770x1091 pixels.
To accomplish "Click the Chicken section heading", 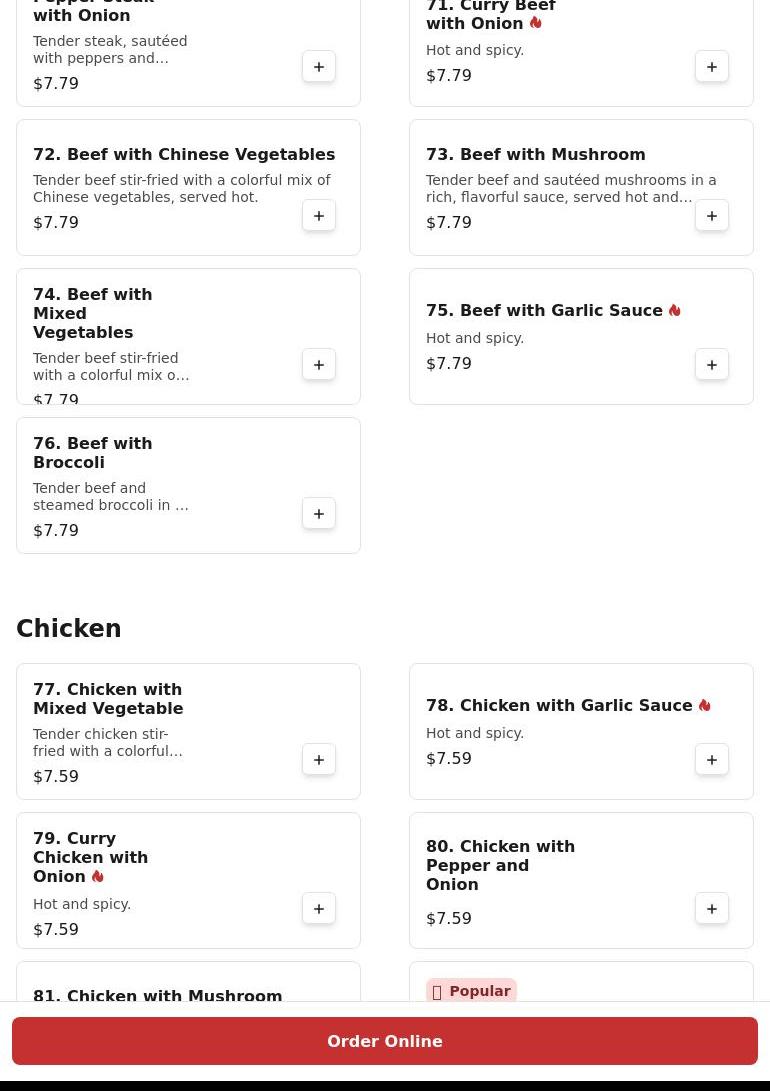I will [x=68, y=628].
